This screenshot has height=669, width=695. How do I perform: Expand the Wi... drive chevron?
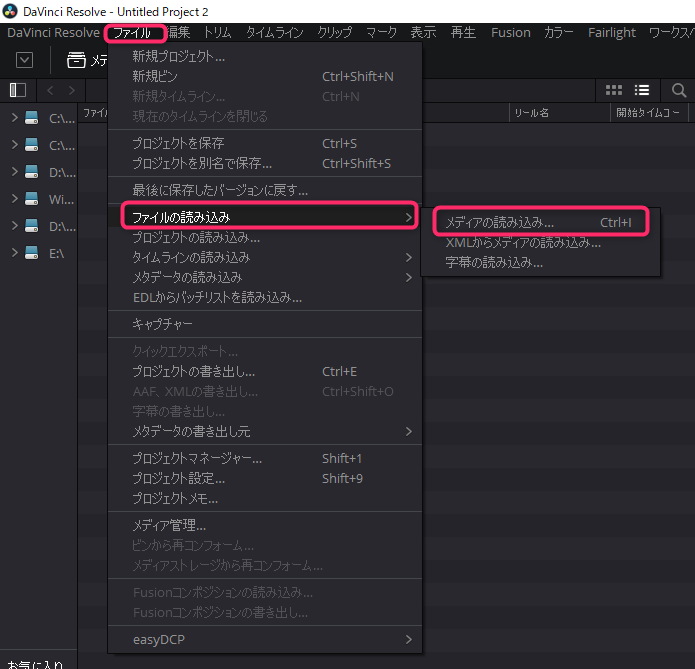[15, 199]
